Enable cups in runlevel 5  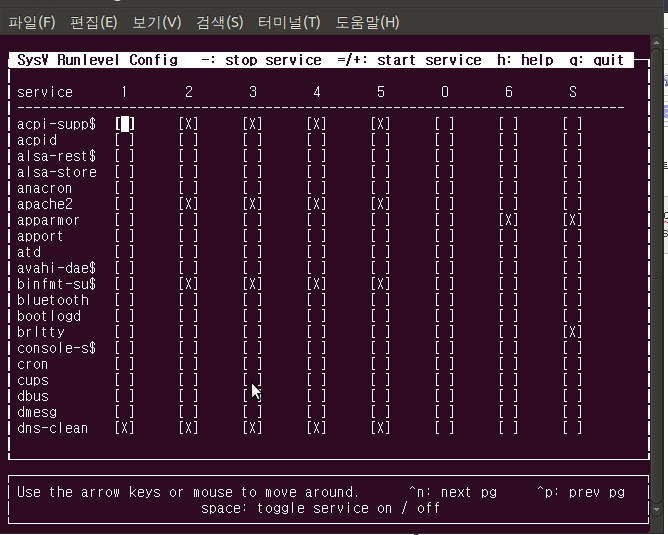[x=380, y=380]
